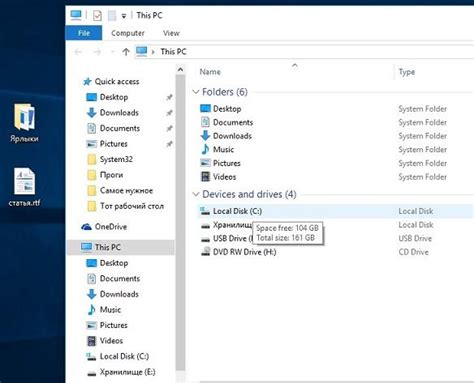Screen dimensions: 474x383
Task: Select Music in the navigation pane
Action: (x=104, y=310)
